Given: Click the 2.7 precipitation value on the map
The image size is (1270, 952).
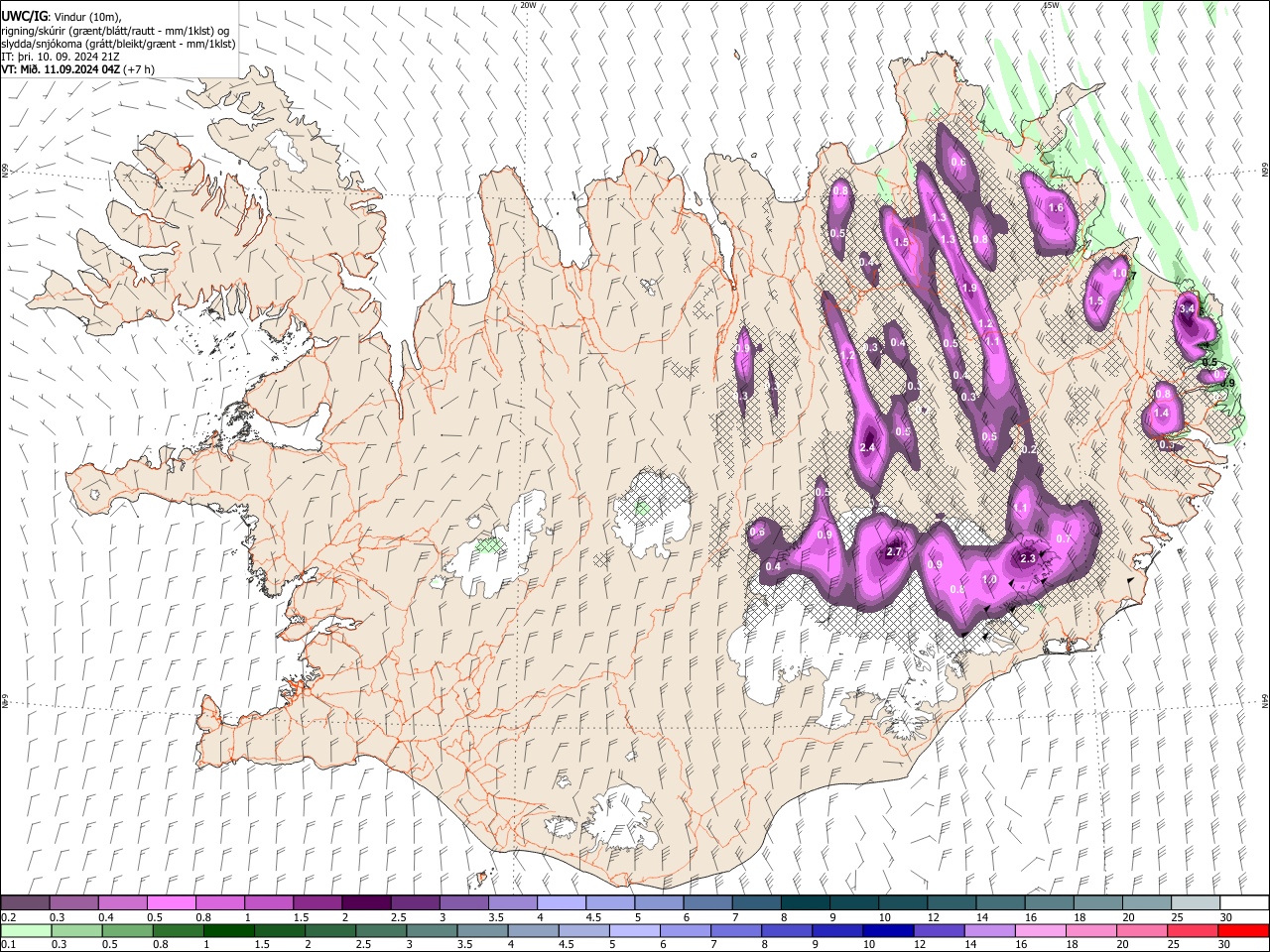Looking at the screenshot, I should click(x=894, y=551).
